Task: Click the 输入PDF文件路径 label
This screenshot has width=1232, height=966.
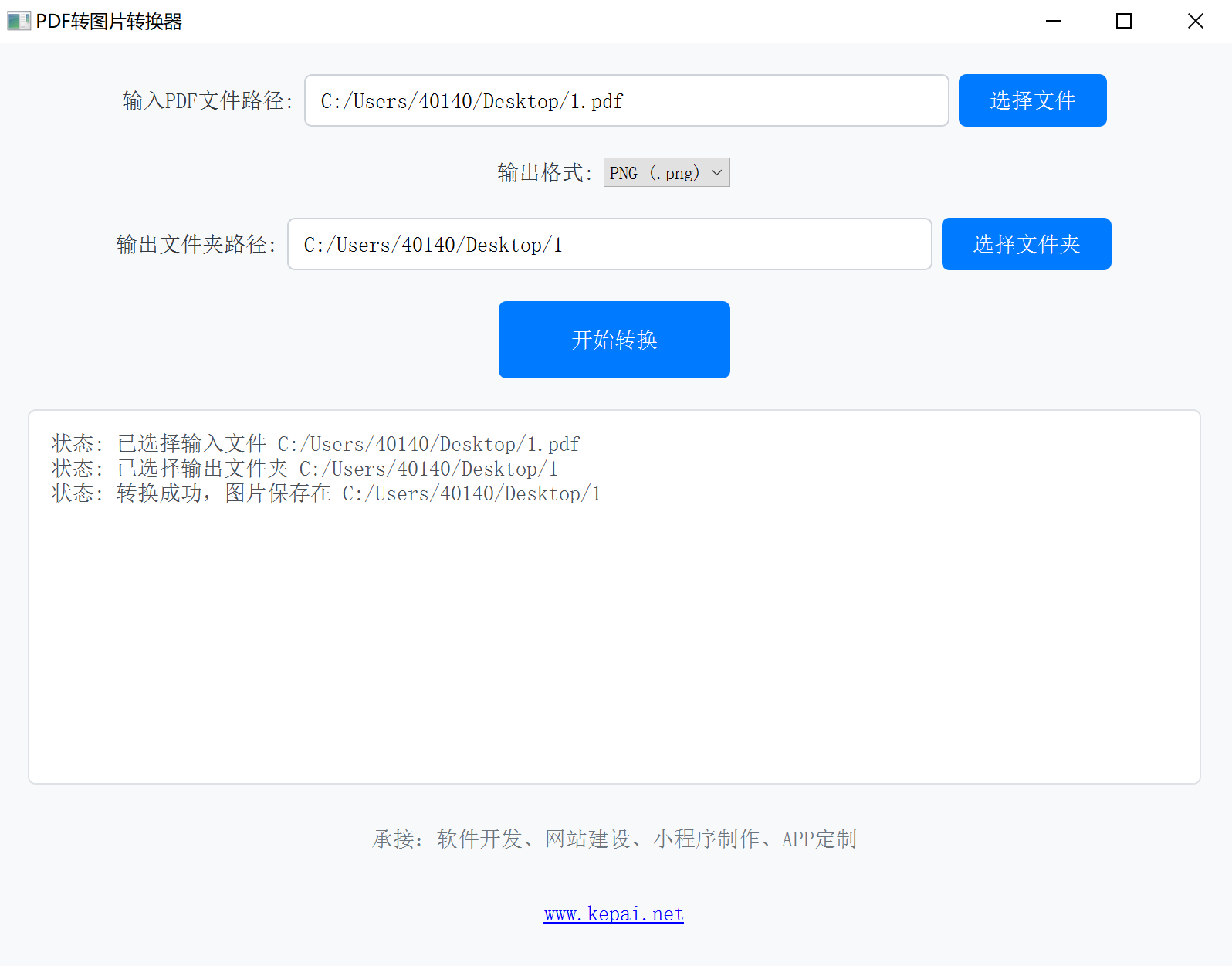Action: [x=207, y=101]
